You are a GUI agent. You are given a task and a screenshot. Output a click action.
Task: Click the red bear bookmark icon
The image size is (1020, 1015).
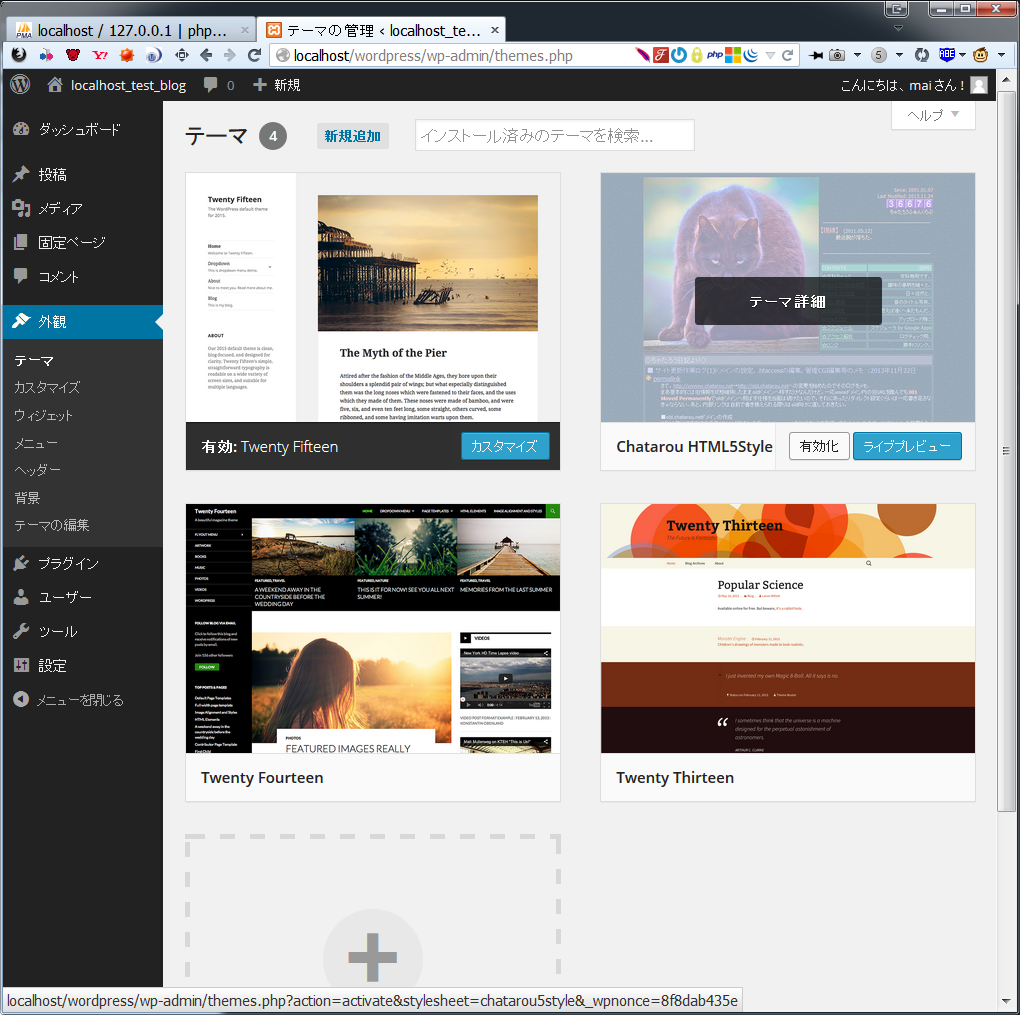point(73,55)
